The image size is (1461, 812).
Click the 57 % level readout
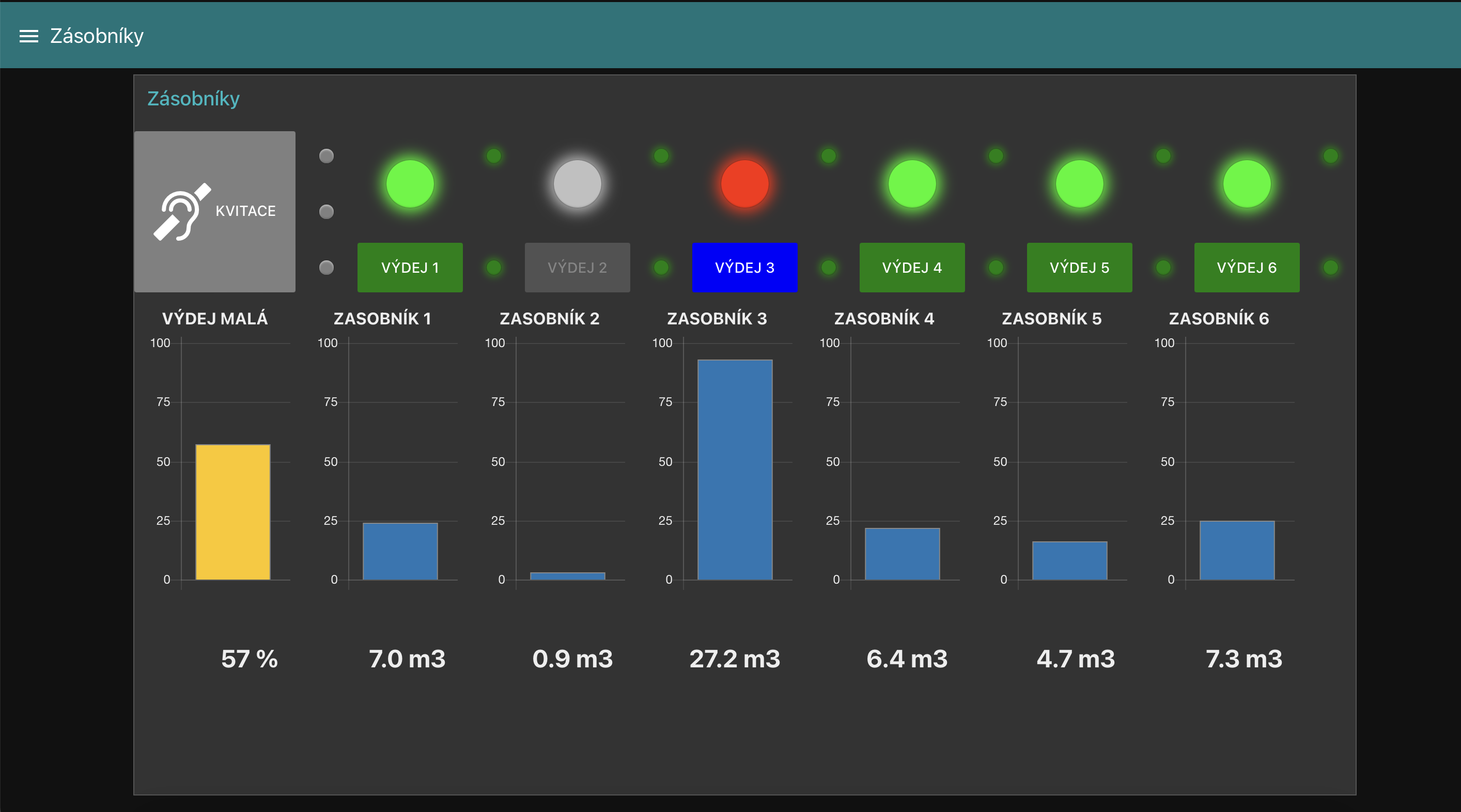pyautogui.click(x=249, y=659)
